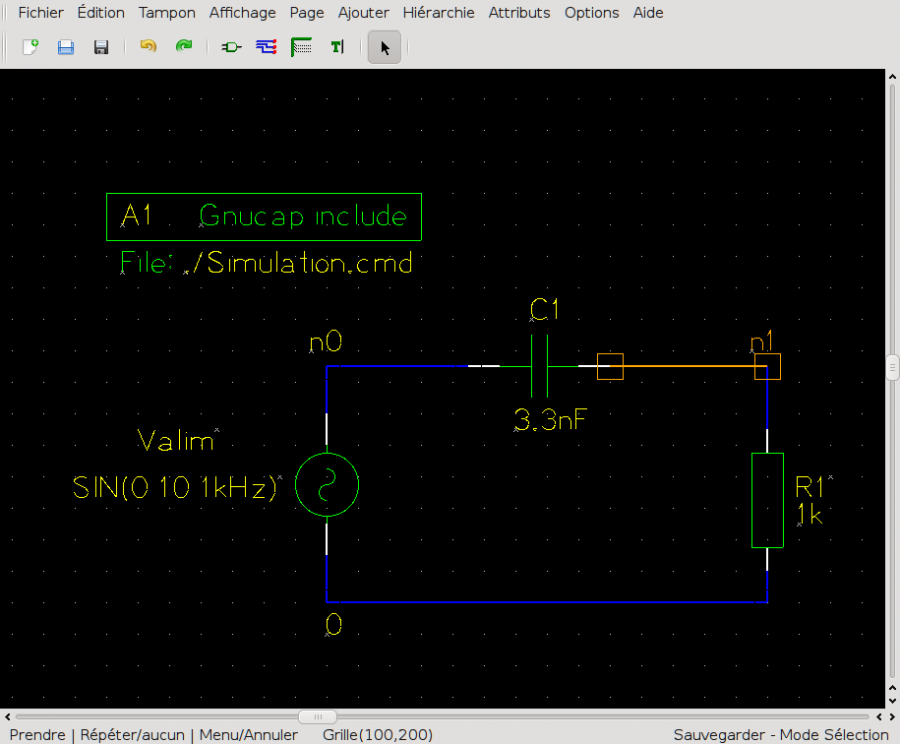Activate the Select mode arrow tool
The image size is (900, 744).
pyautogui.click(x=384, y=48)
